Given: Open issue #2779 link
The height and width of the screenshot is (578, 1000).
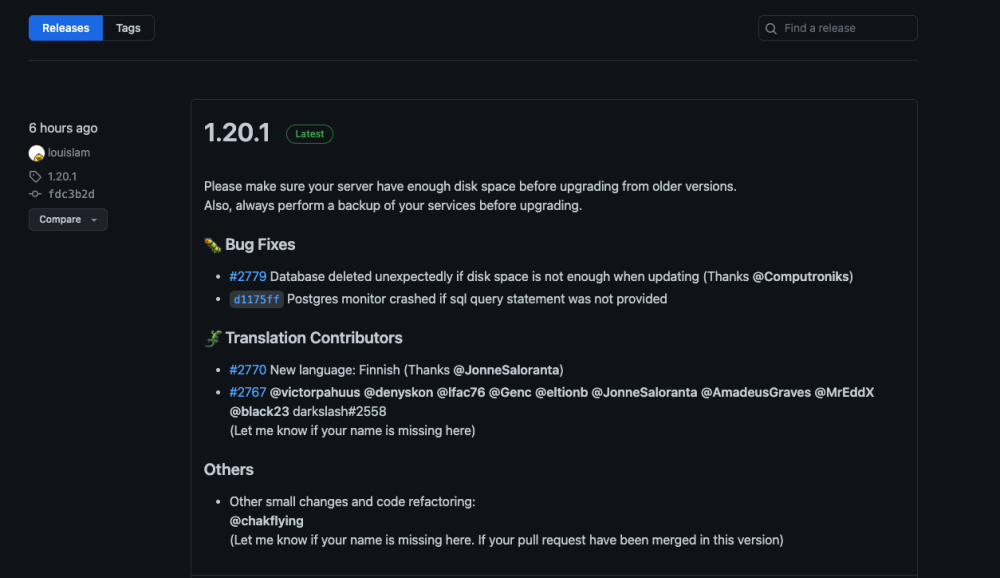Looking at the screenshot, I should pos(247,276).
